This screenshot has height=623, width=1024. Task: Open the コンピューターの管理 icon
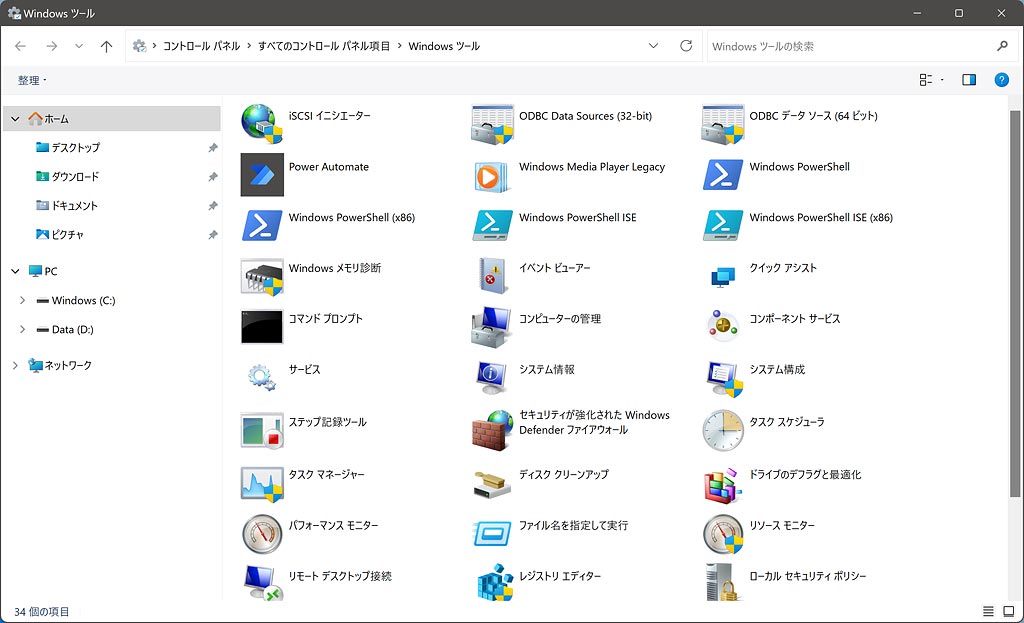(x=492, y=327)
